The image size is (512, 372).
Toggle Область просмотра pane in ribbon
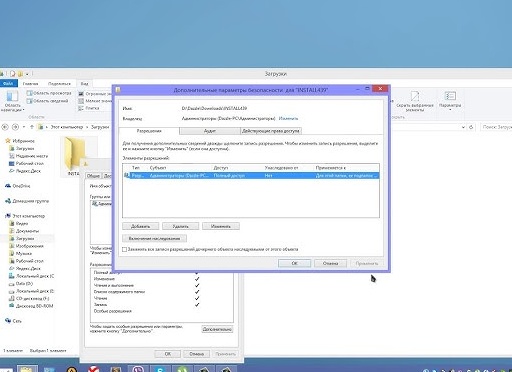[49, 93]
